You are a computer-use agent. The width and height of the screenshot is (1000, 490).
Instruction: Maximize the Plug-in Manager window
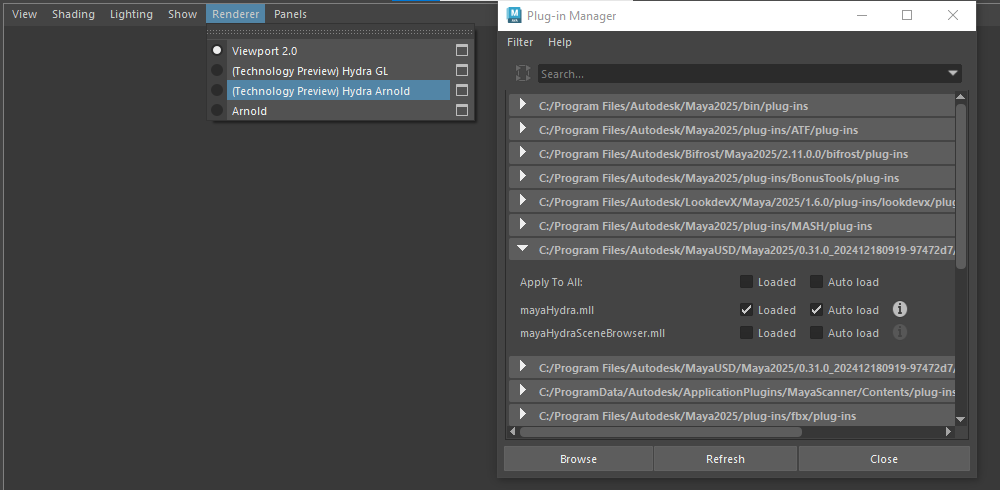click(906, 15)
